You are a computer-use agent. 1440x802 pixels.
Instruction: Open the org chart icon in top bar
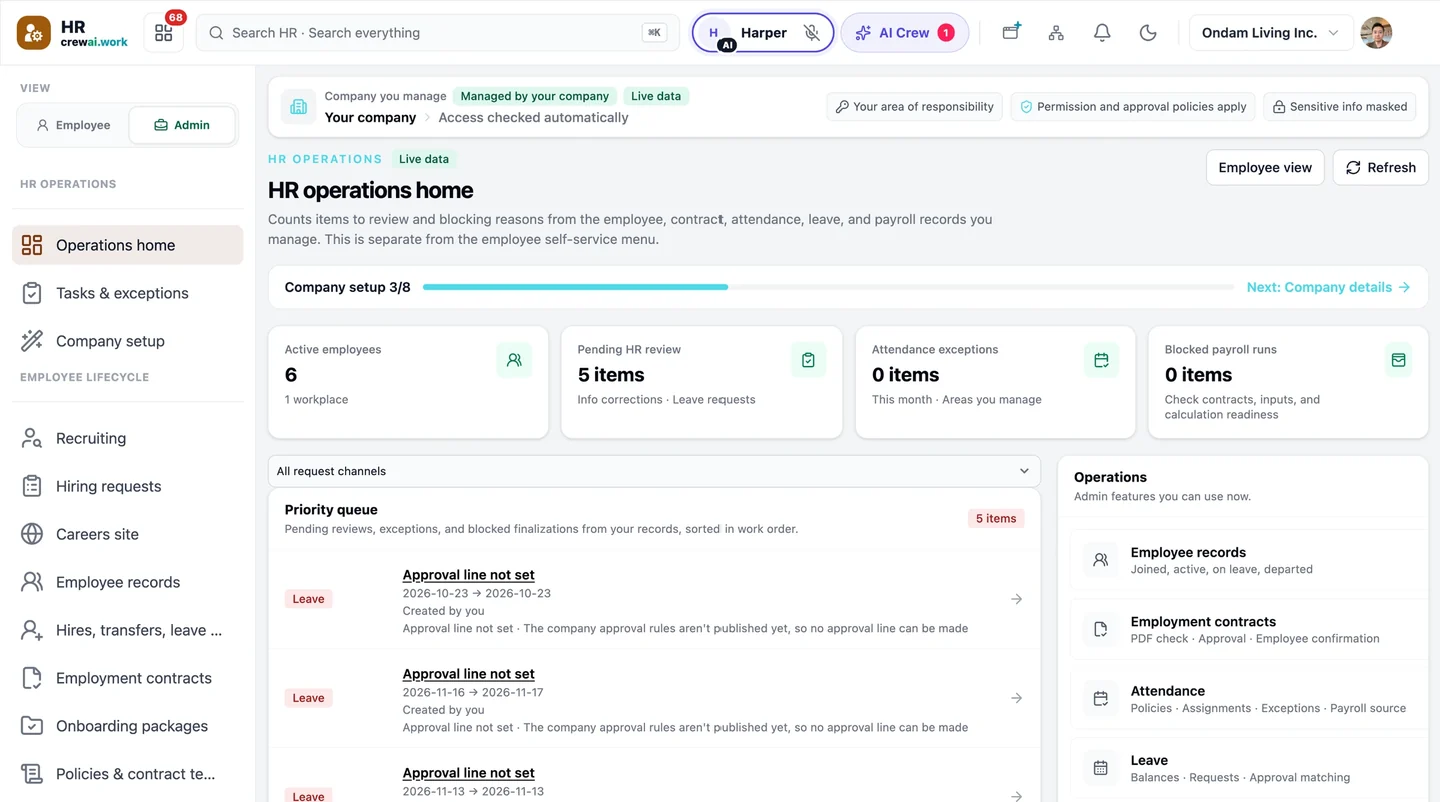1056,33
